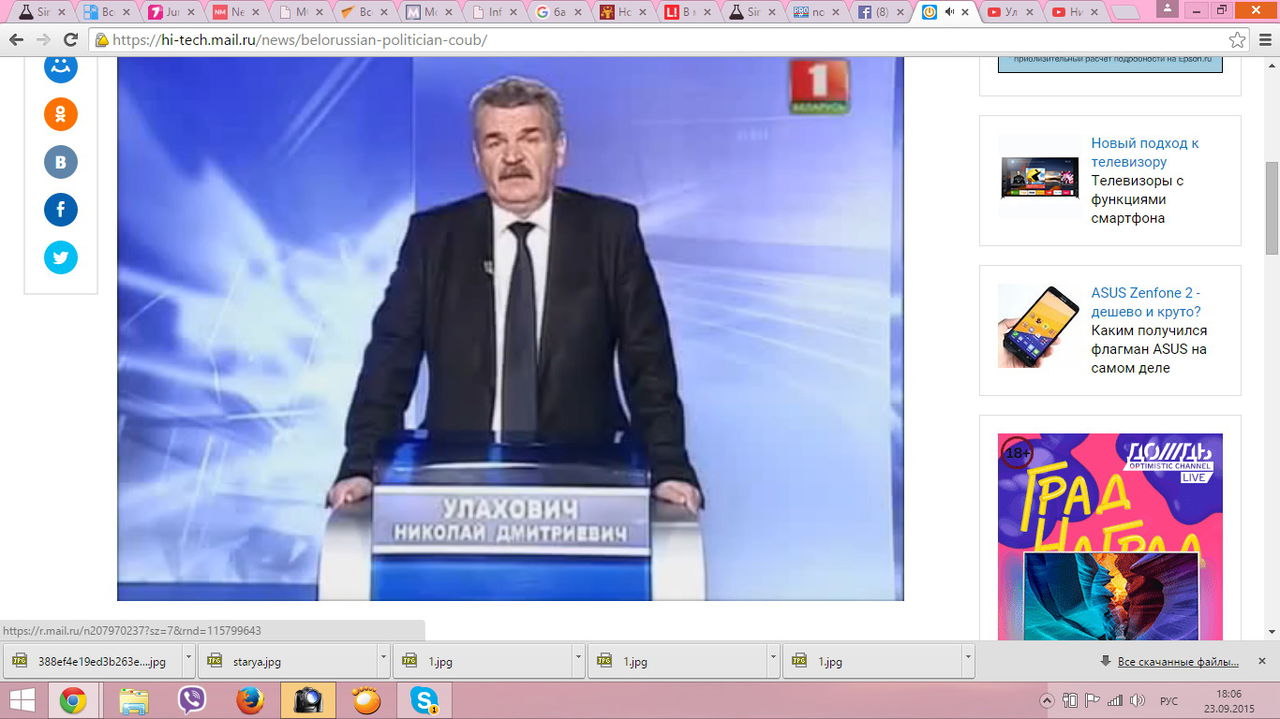Screen dimensions: 1280x719
Task: Launch Firefox from the taskbar
Action: coord(250,700)
